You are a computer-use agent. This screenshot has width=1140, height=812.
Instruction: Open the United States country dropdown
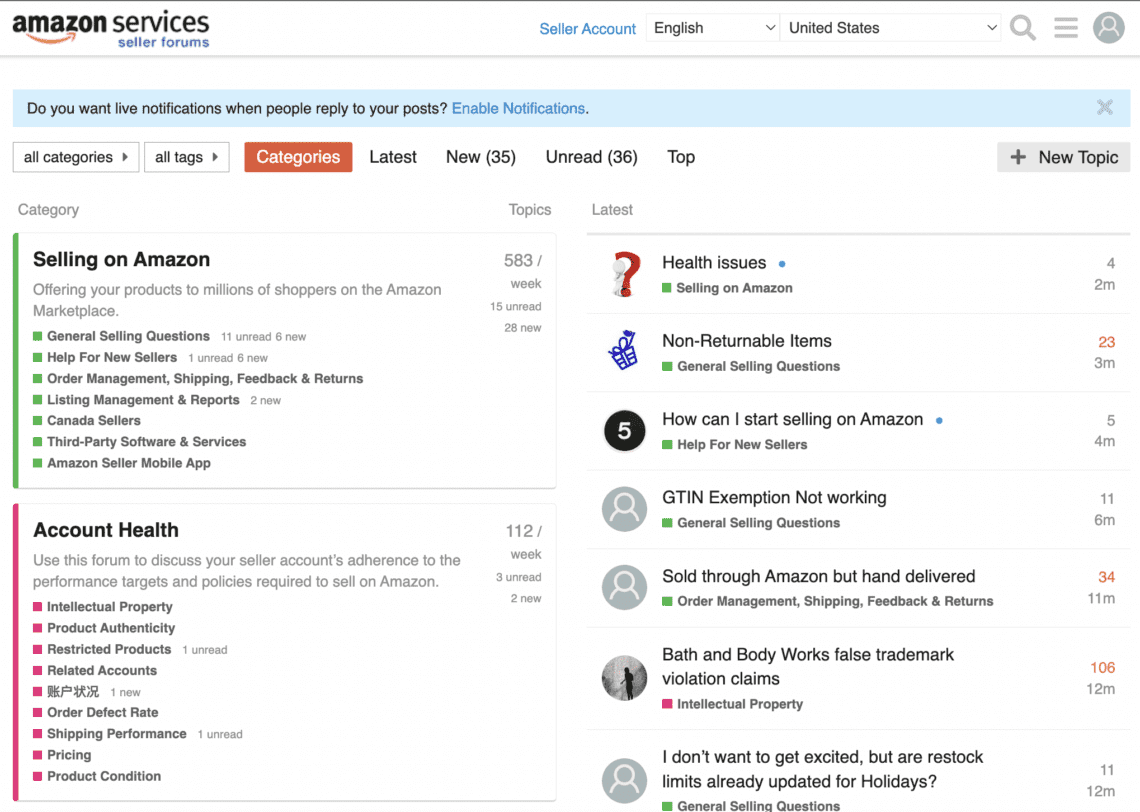891,27
